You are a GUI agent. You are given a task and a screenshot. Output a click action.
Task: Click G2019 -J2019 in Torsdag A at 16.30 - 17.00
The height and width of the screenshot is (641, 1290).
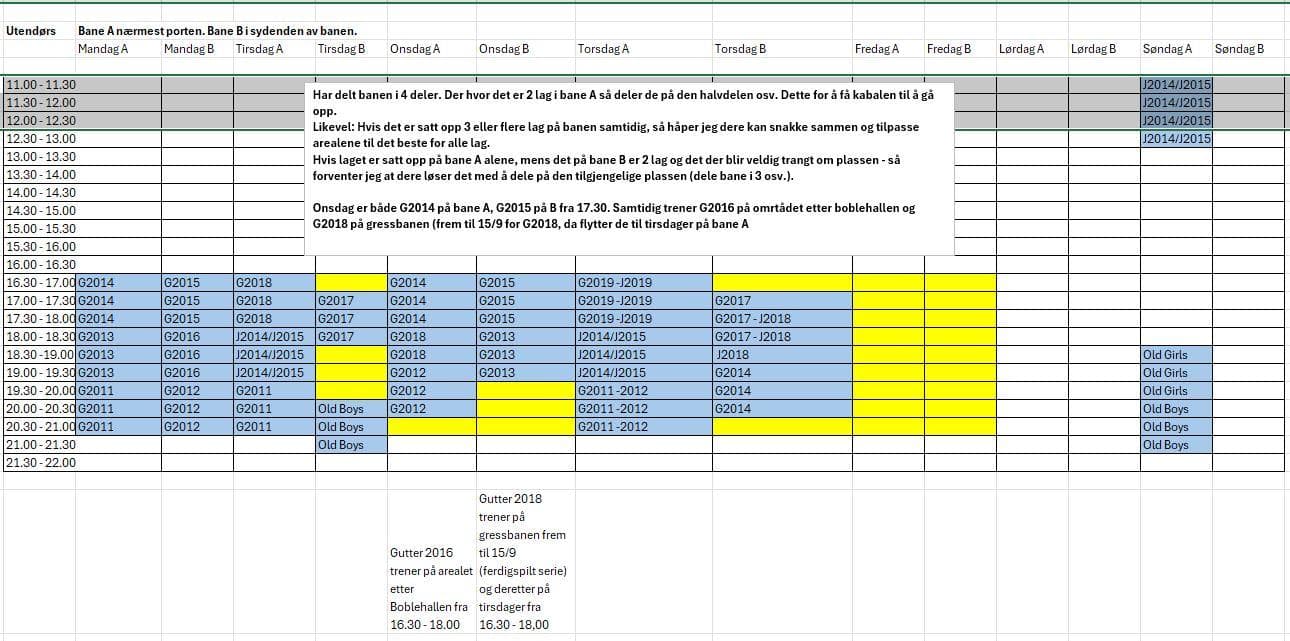[x=644, y=283]
